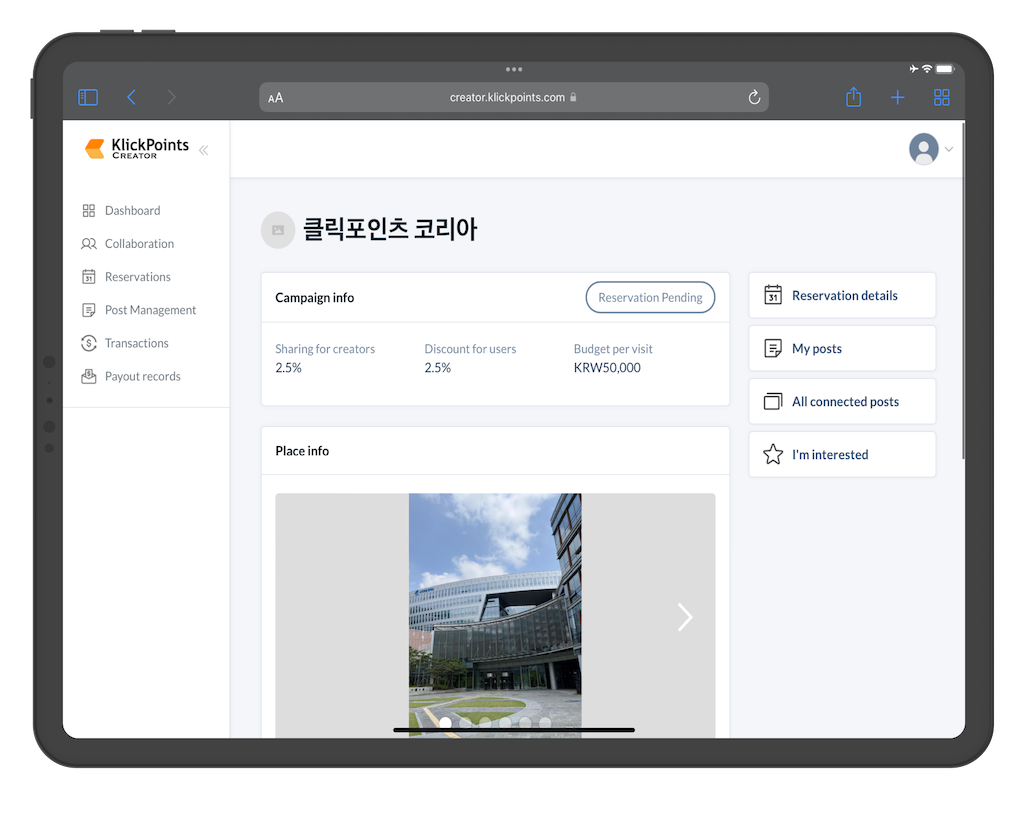Tap the three-dot multitasking control
This screenshot has width=1024, height=820.
(x=514, y=69)
